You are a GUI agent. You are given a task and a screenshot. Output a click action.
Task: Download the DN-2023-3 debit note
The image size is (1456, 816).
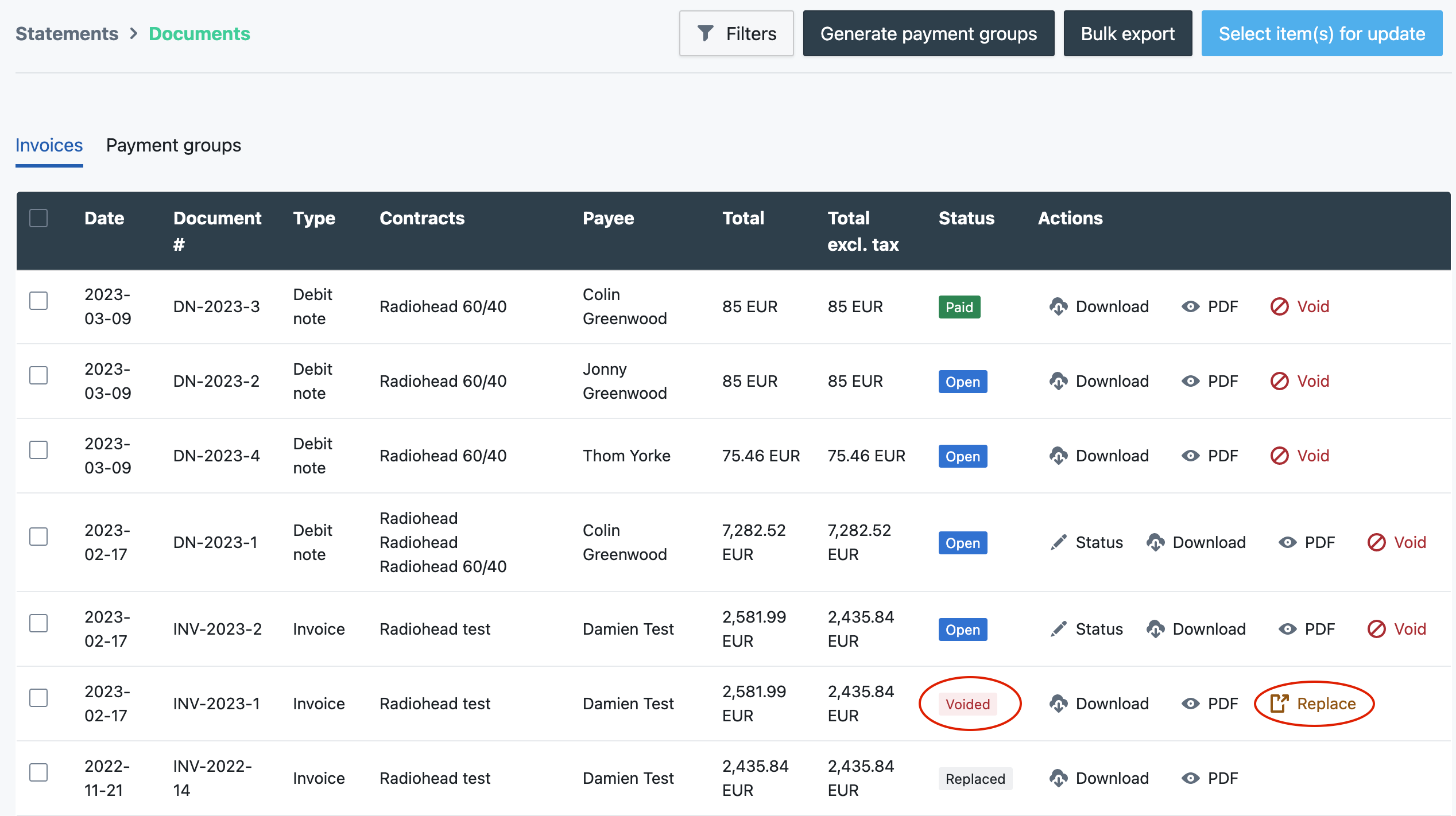click(x=1099, y=306)
